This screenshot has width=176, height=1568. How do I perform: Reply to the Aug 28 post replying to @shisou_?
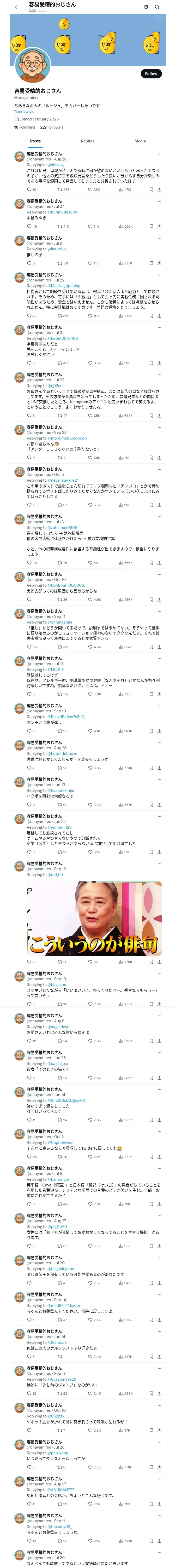tap(28, 189)
